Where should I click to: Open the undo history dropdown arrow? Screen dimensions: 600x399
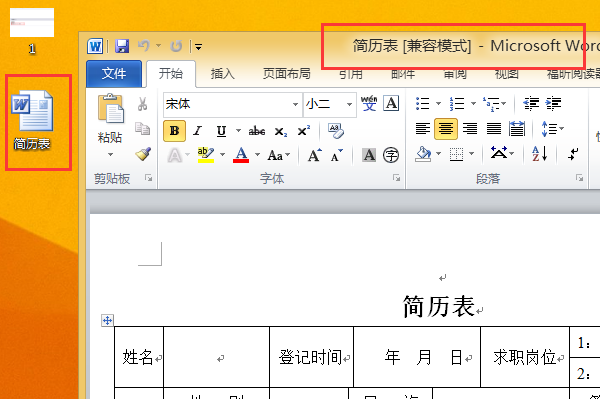pyautogui.click(x=158, y=46)
